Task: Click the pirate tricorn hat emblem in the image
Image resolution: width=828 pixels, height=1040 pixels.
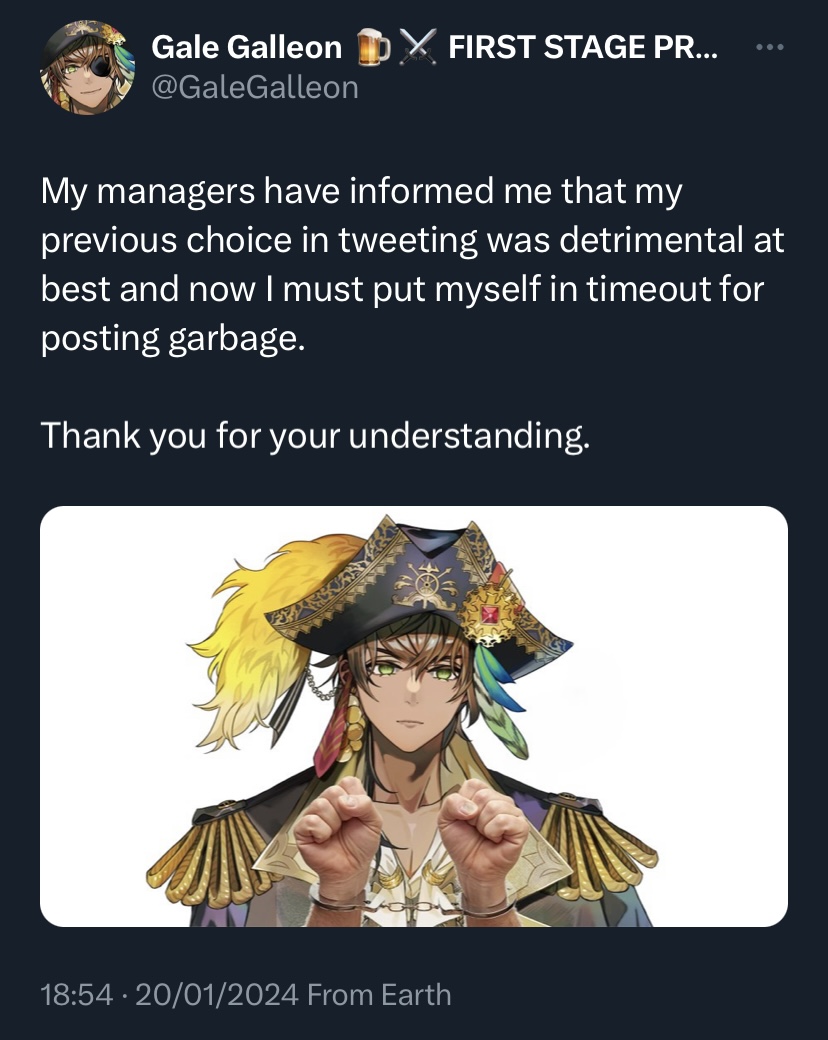Action: (x=425, y=582)
